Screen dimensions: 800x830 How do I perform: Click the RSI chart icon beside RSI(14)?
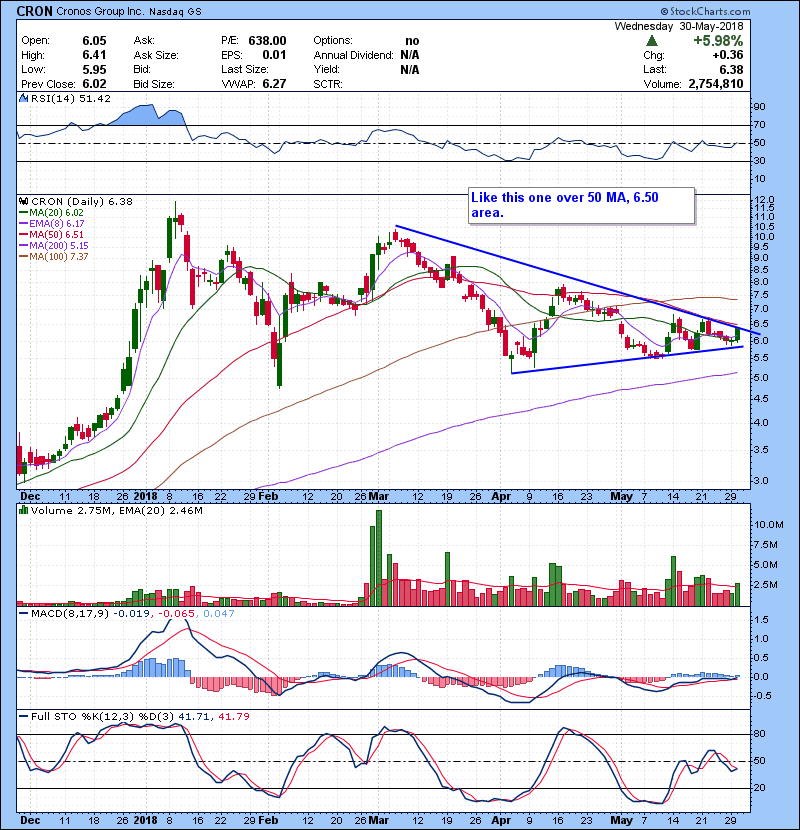24,98
